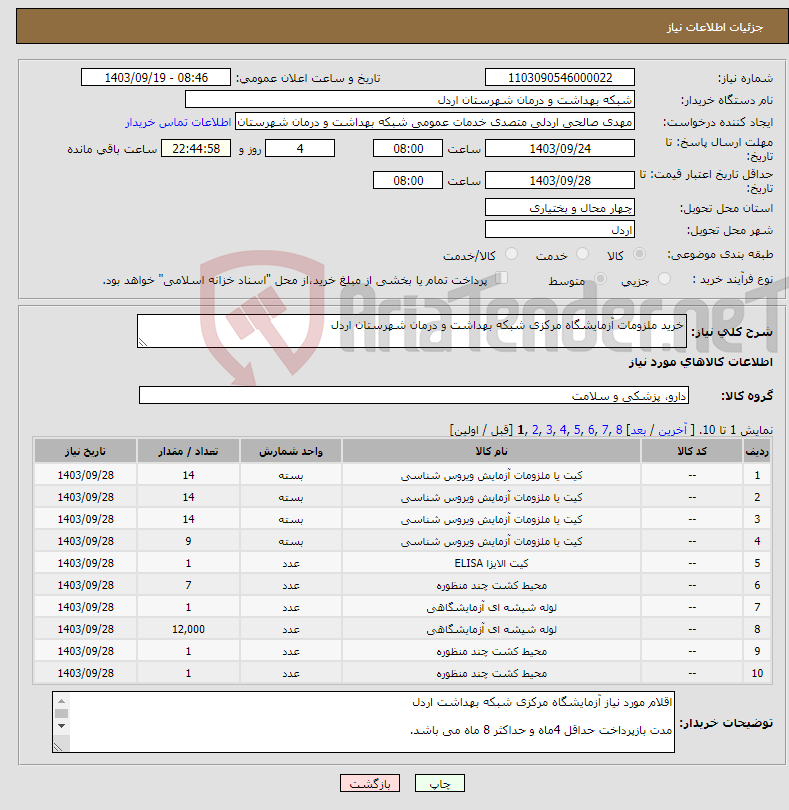Select the متوسط purchase type radio
Image resolution: width=789 pixels, height=810 pixels.
click(600, 279)
